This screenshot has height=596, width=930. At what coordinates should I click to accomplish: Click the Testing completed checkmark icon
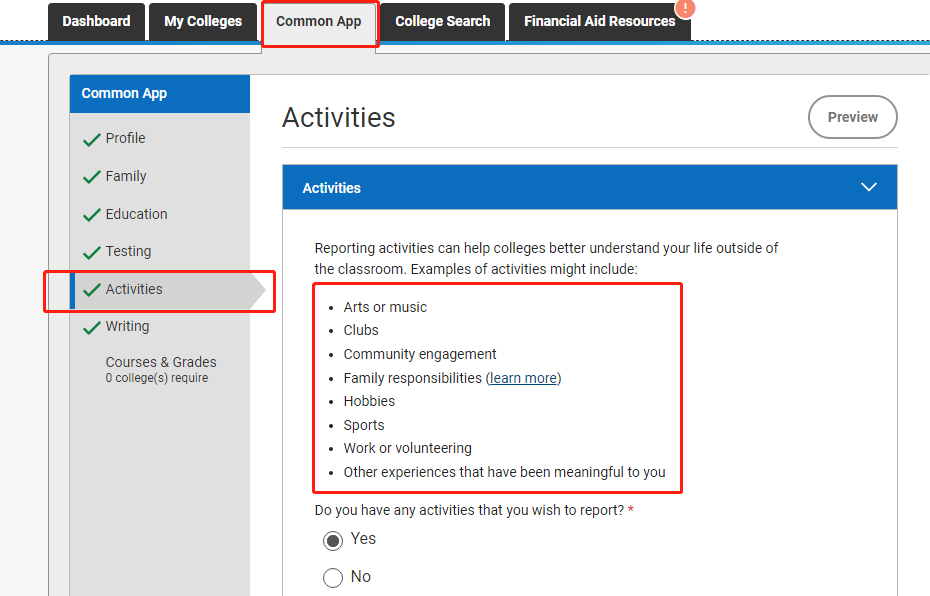click(91, 253)
